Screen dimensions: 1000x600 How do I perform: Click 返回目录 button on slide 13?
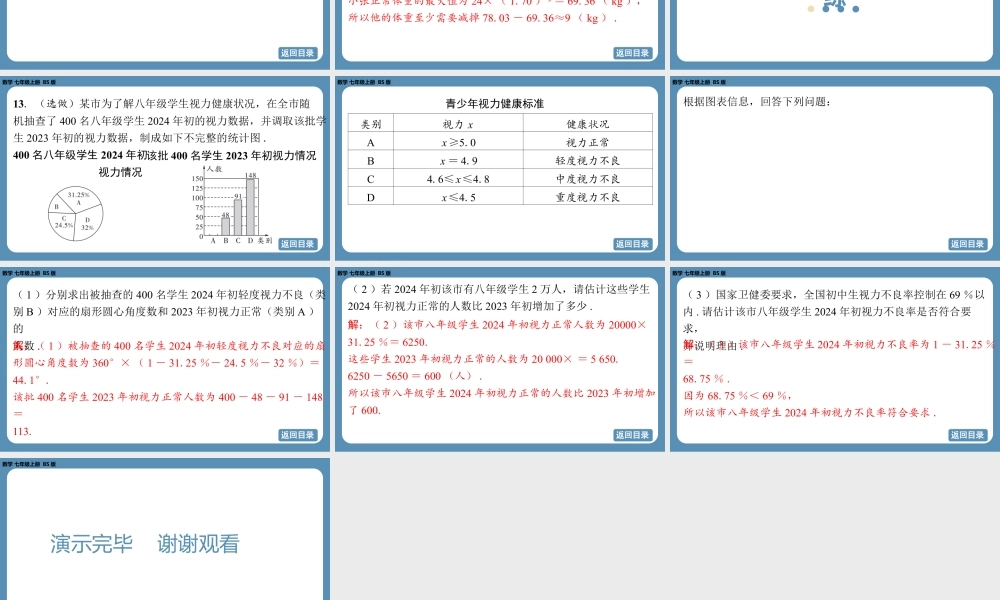coord(297,244)
